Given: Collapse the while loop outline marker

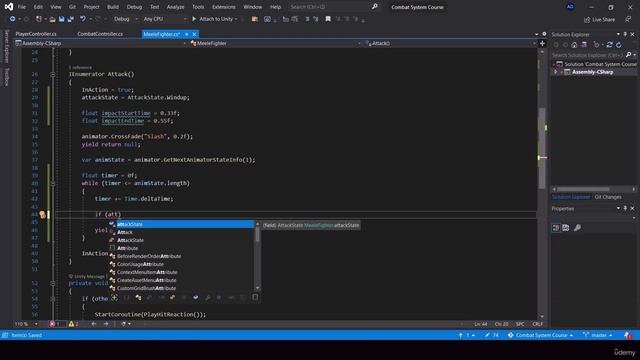Looking at the screenshot, I should coord(53,184).
